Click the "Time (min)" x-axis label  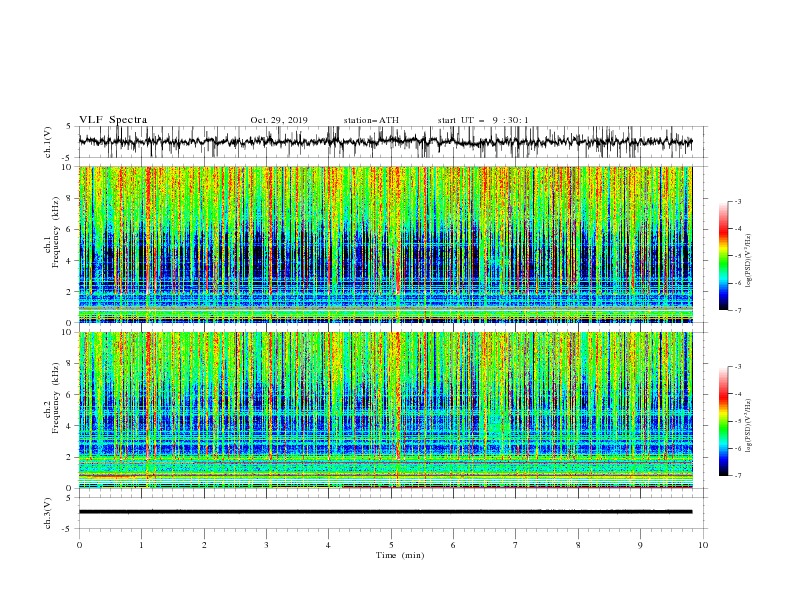(400, 555)
